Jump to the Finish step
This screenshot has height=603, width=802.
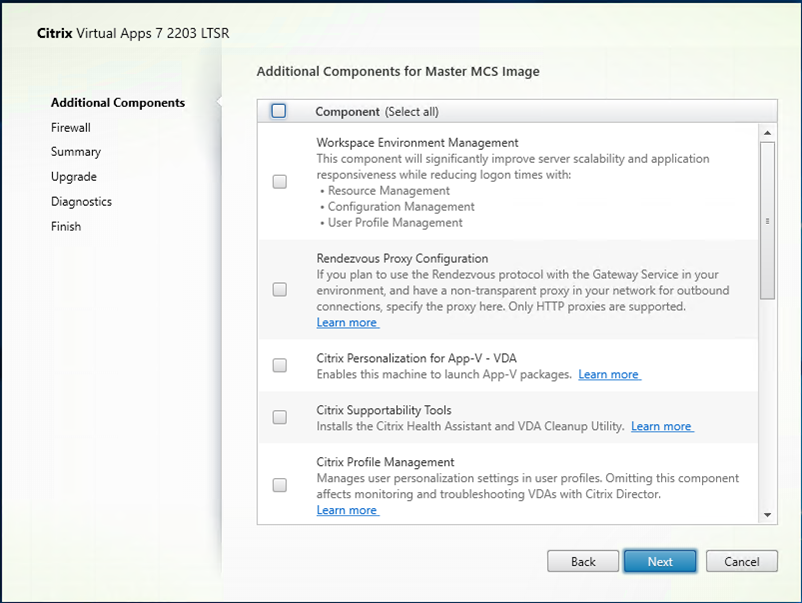point(66,226)
